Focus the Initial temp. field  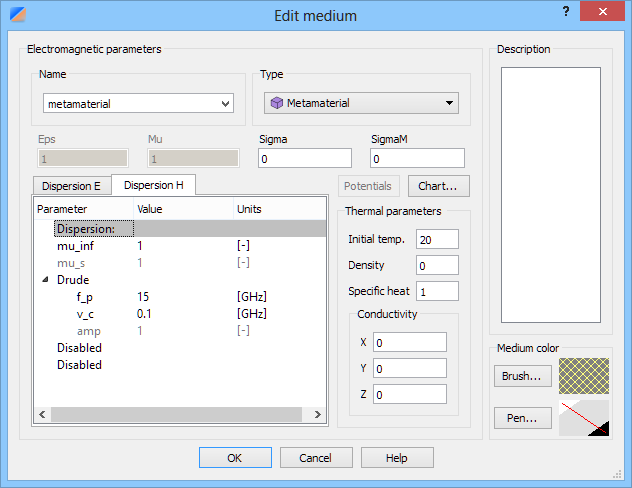pos(437,240)
